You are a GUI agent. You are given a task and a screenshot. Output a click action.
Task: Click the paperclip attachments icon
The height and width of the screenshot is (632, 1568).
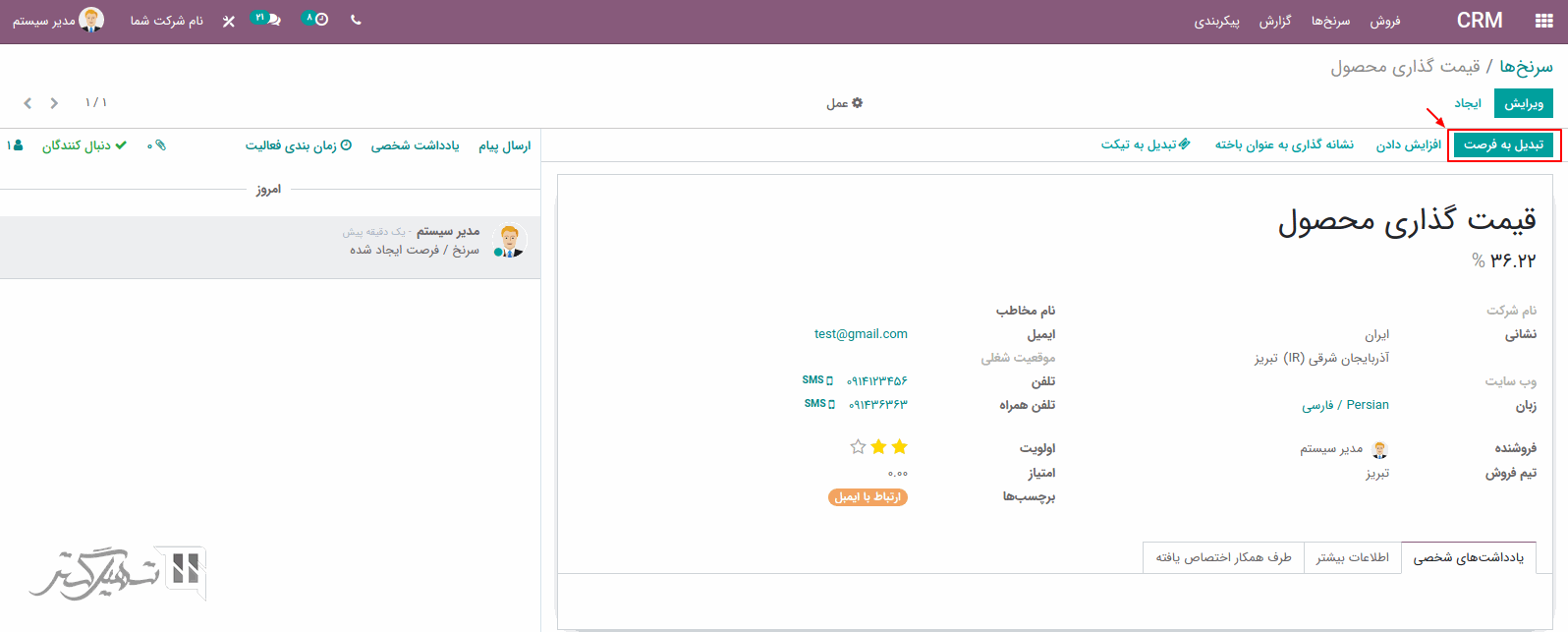(157, 145)
